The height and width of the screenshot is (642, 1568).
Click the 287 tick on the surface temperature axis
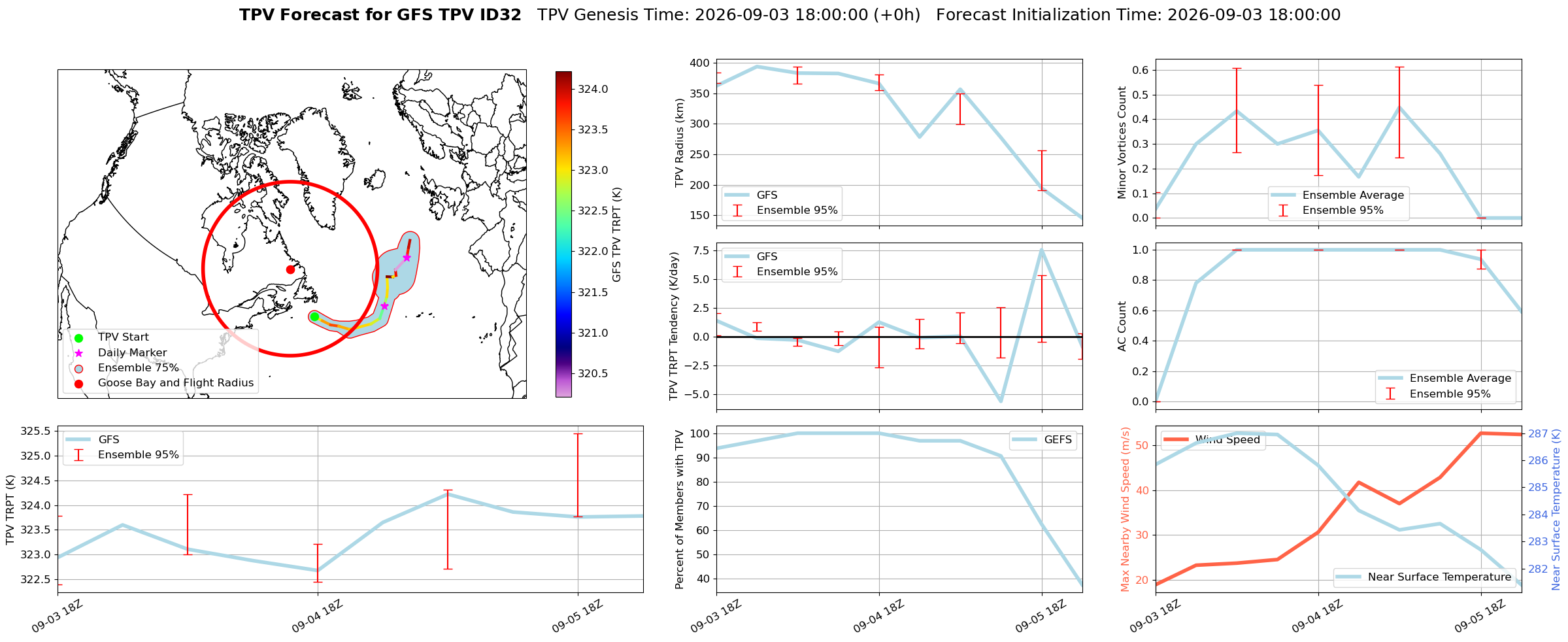(1538, 434)
